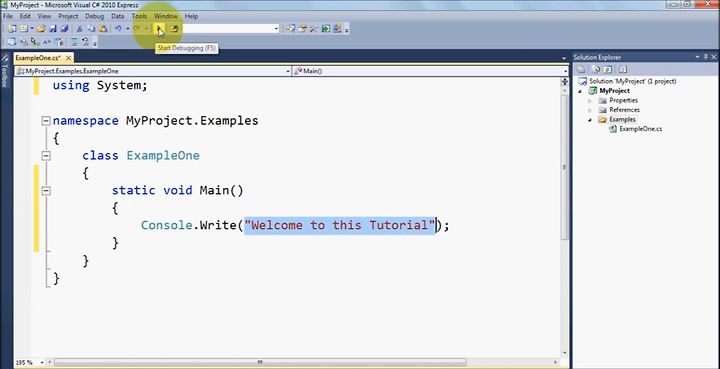Screen dimensions: 720x369
Task: Click in the Find combo box text field
Action: pos(228,28)
